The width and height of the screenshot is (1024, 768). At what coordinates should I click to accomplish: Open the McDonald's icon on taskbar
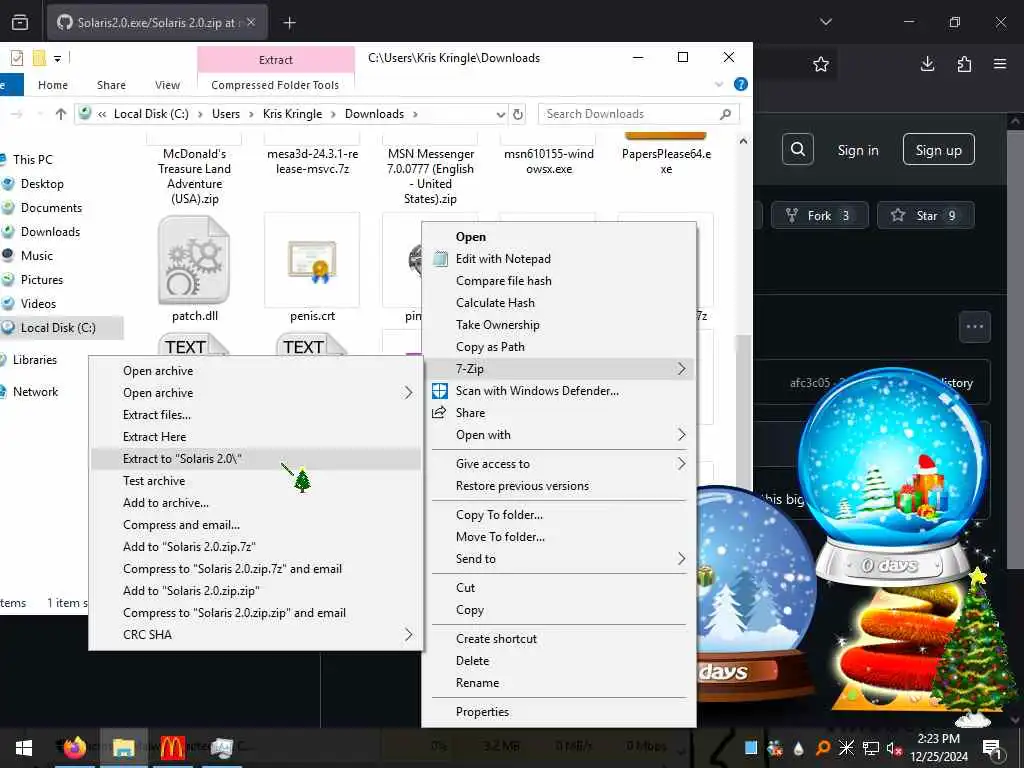172,748
